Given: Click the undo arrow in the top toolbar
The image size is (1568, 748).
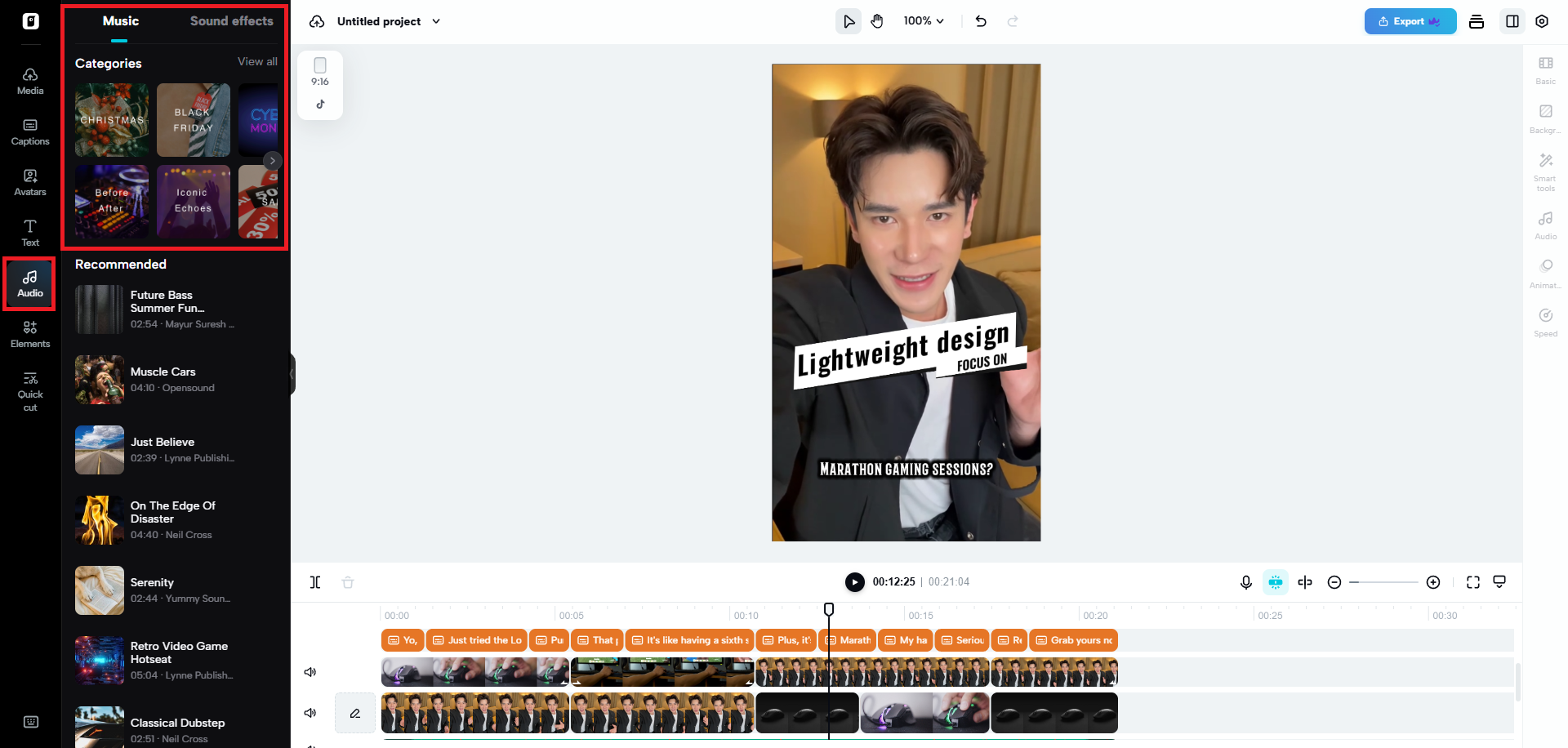Looking at the screenshot, I should 981,21.
